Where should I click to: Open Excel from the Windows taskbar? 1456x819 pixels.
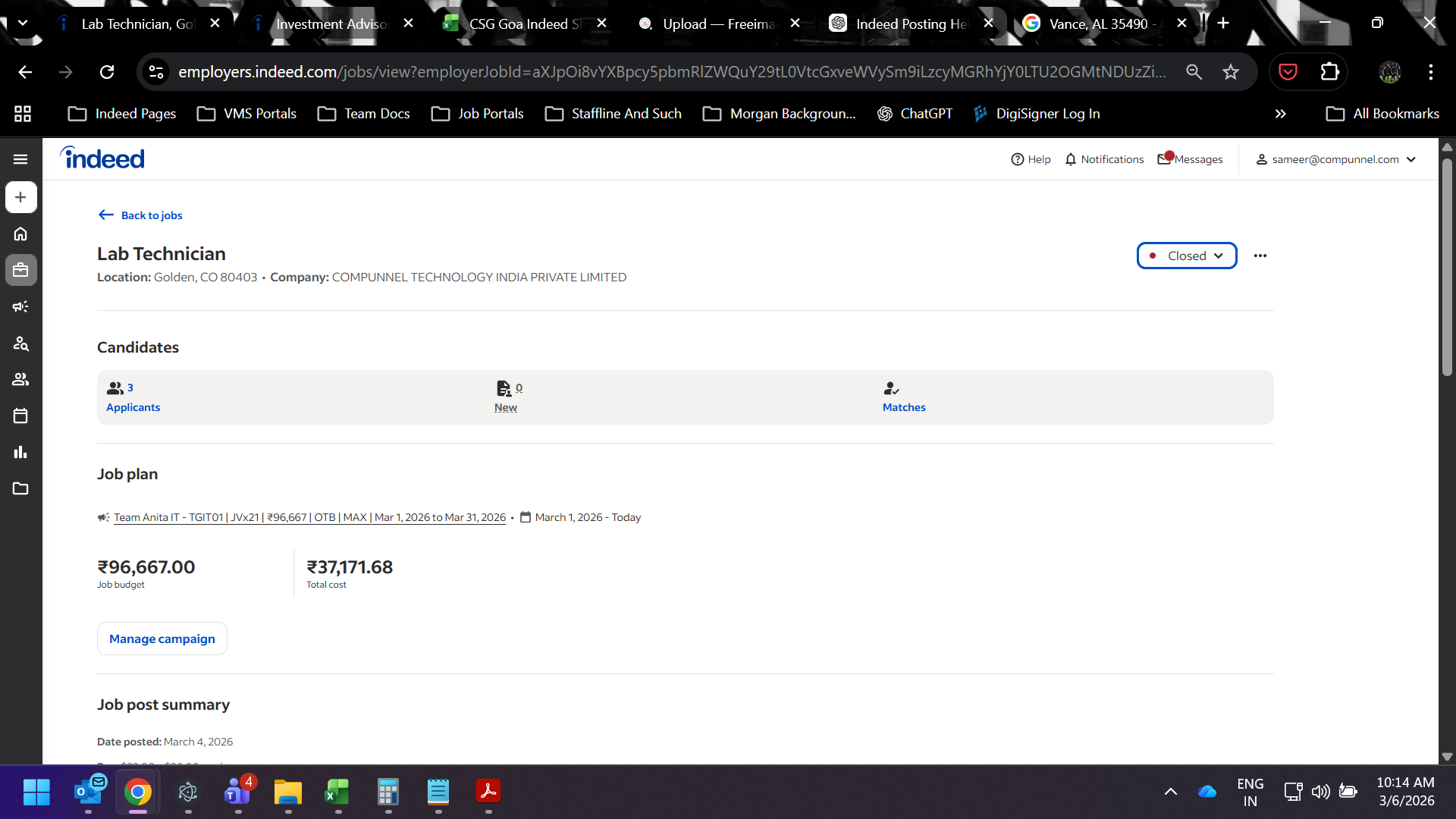click(x=337, y=792)
